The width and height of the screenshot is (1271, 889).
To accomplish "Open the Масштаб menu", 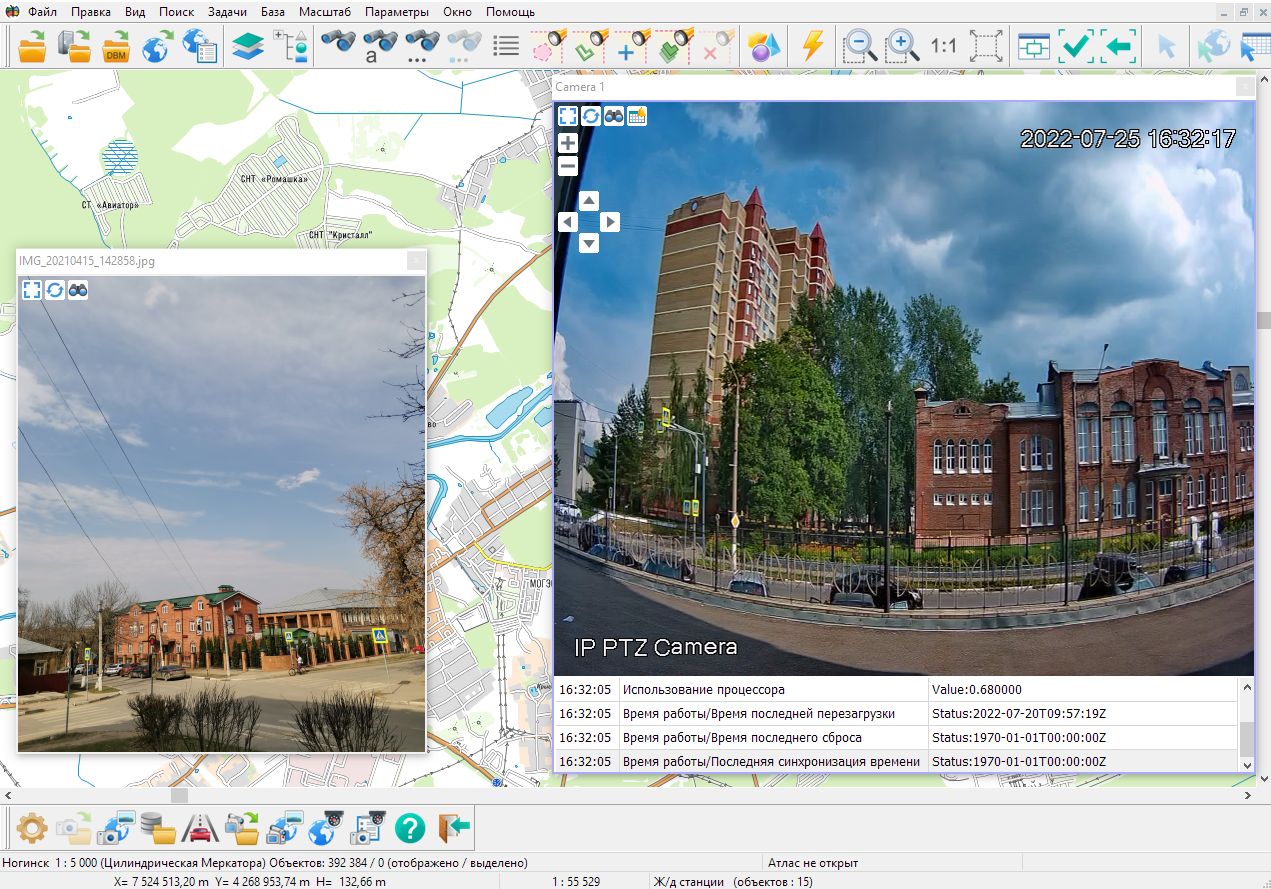I will 325,12.
